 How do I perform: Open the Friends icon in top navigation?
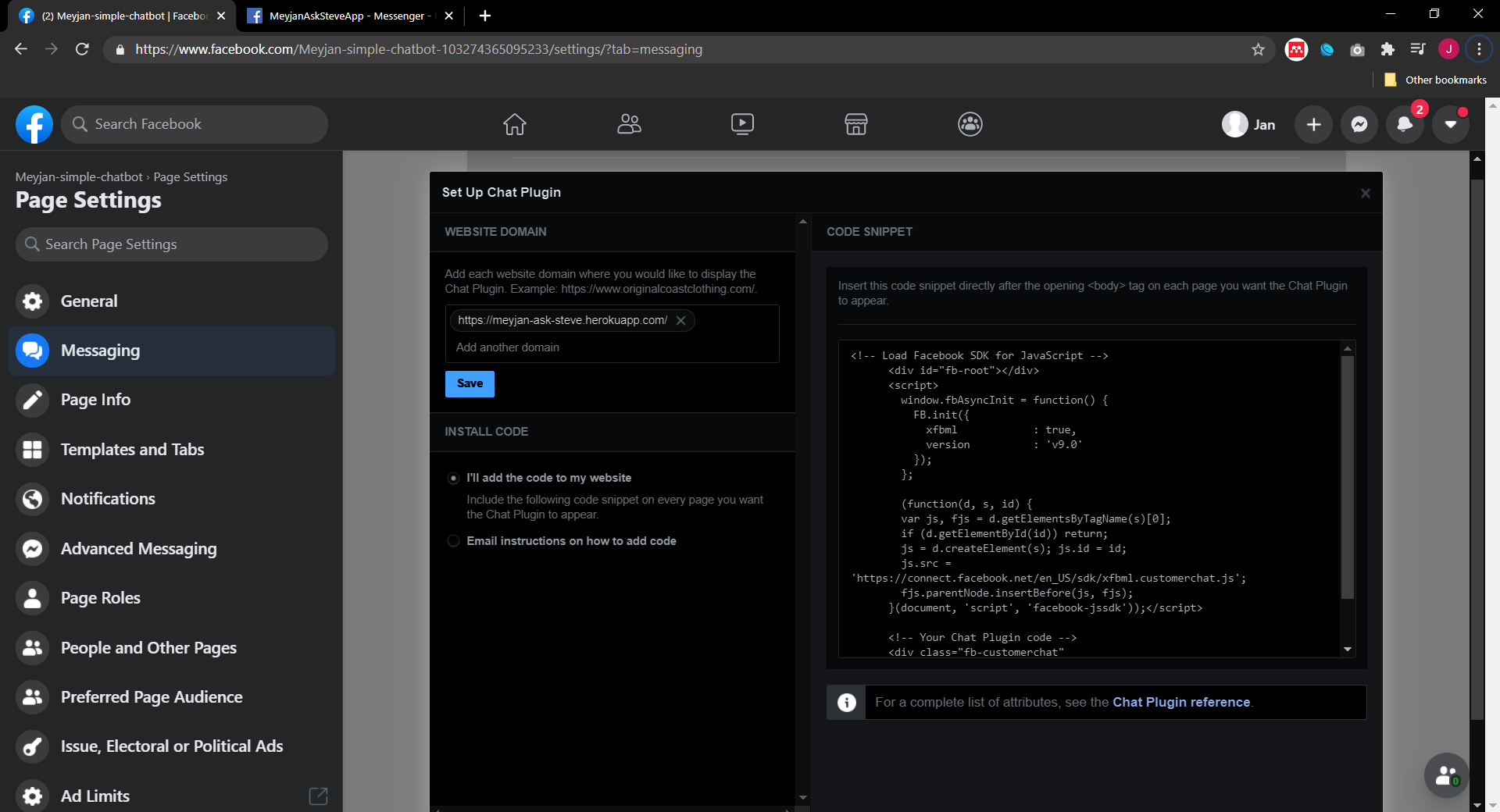629,124
